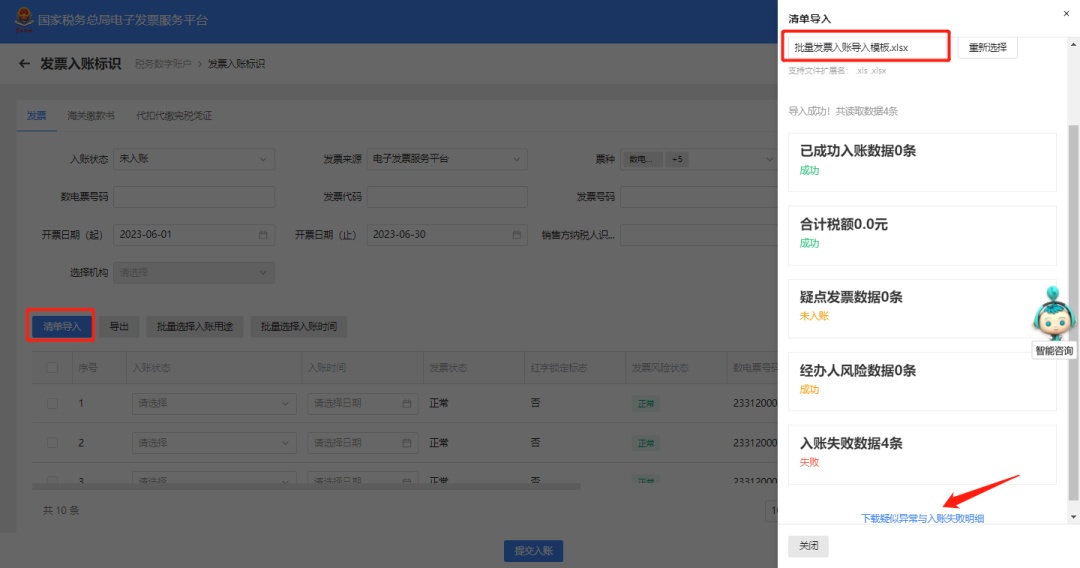Click the 导出 button
1080x568 pixels.
pyautogui.click(x=119, y=326)
